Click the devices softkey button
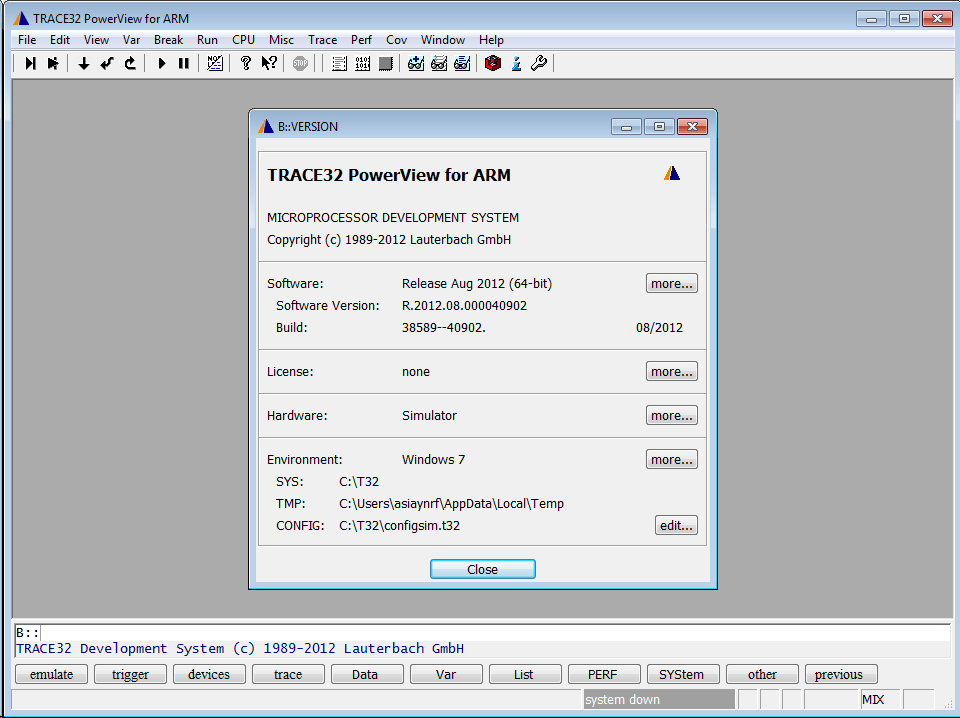The width and height of the screenshot is (960, 718). coord(209,675)
